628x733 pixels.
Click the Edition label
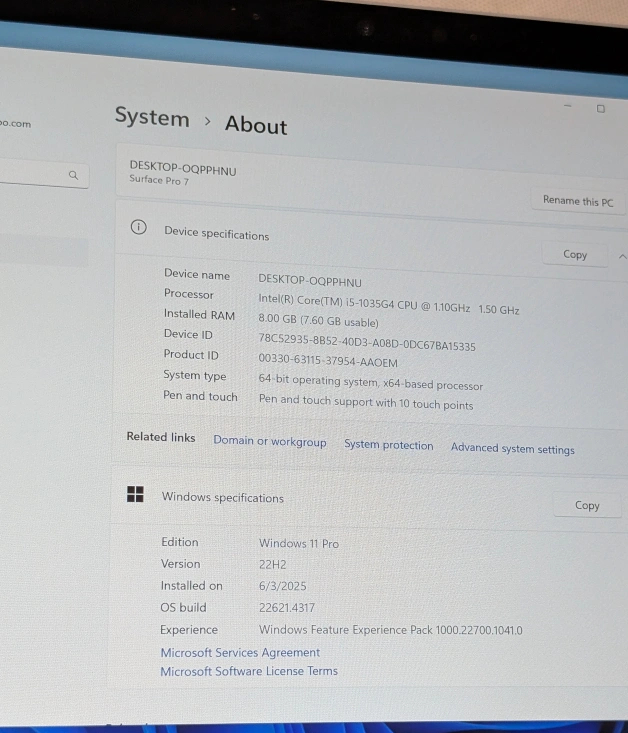[180, 542]
